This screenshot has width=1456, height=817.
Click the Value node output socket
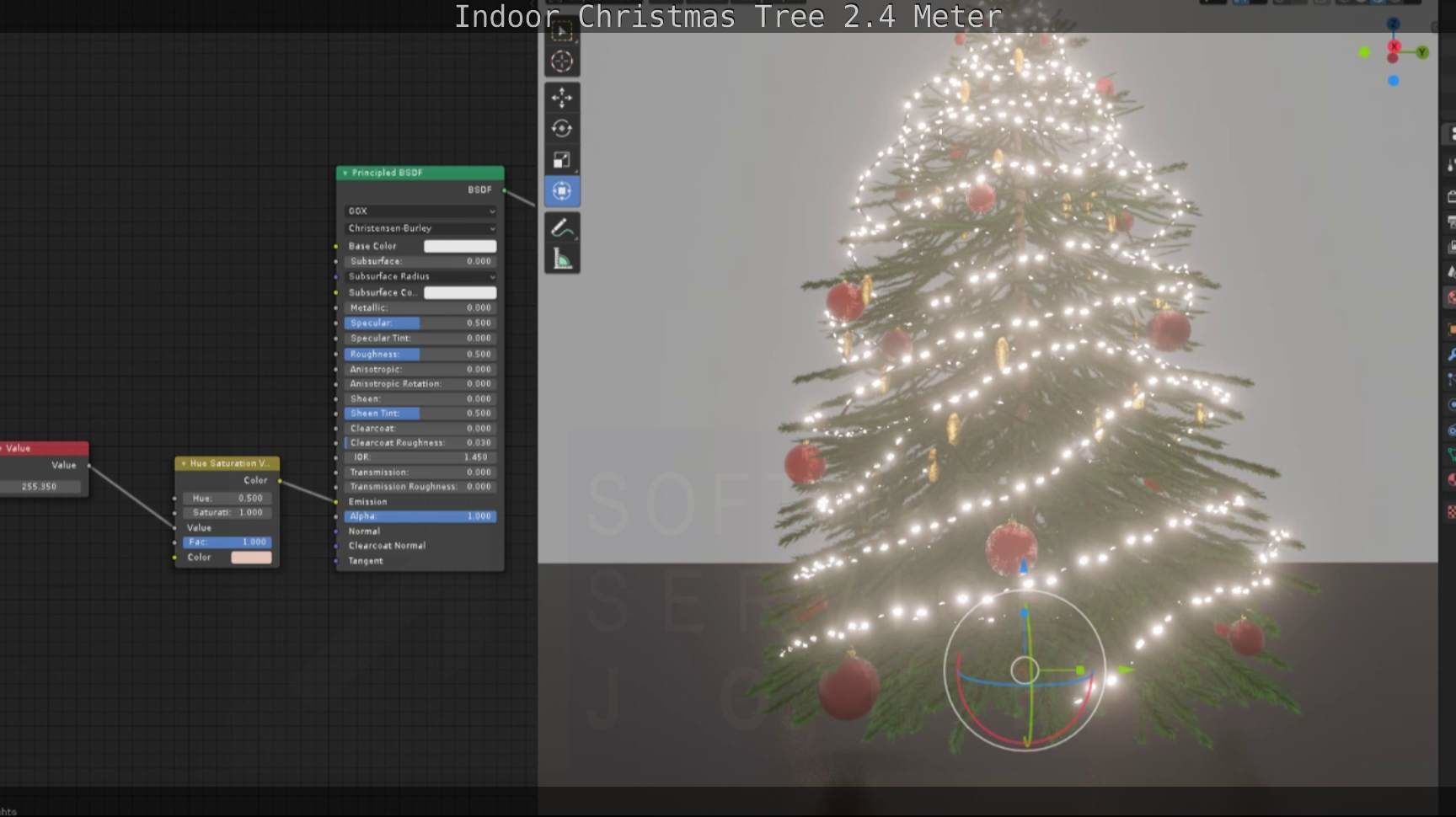click(x=88, y=465)
